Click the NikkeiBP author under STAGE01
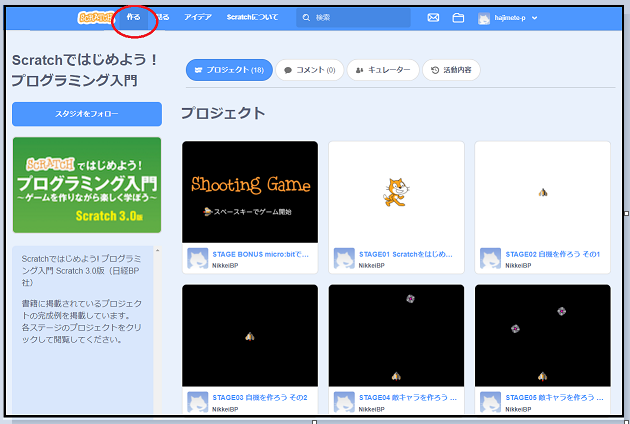 372,266
